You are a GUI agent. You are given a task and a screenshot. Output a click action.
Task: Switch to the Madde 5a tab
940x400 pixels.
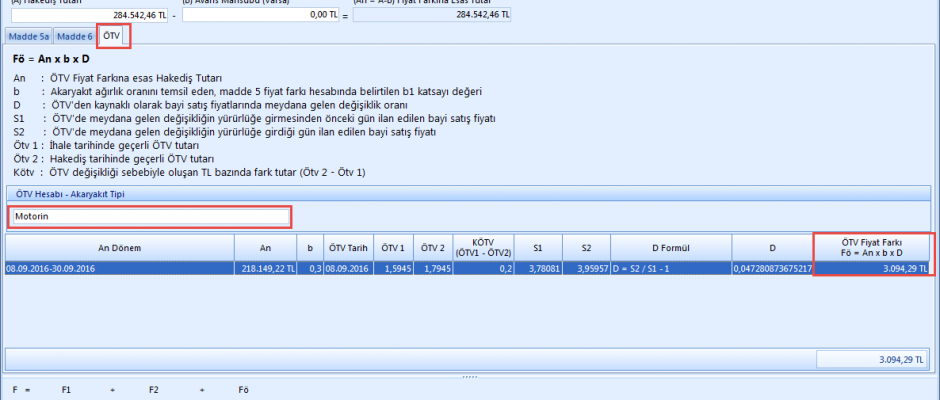pyautogui.click(x=29, y=37)
